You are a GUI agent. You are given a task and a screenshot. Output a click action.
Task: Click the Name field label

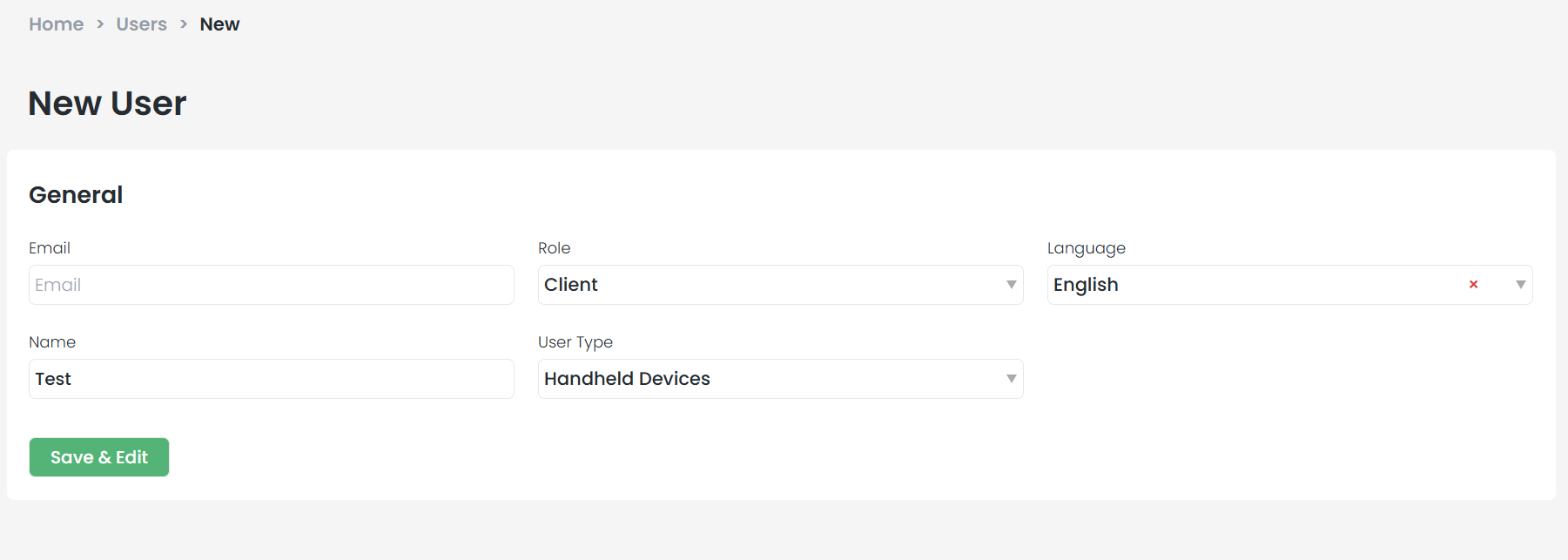point(52,342)
